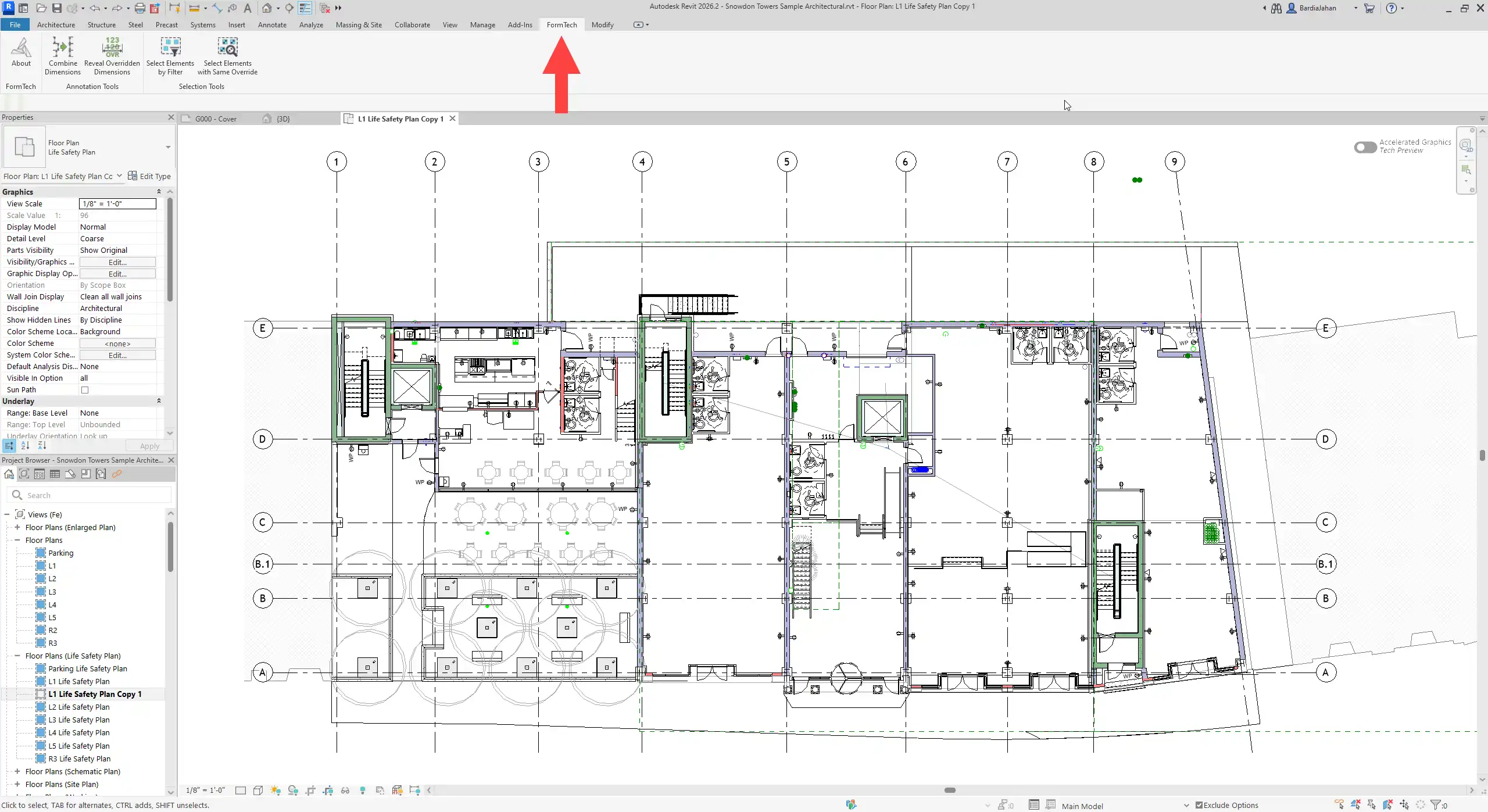This screenshot has width=1488, height=812.
Task: Click the Save icon in quick access toolbar
Action: [x=56, y=8]
